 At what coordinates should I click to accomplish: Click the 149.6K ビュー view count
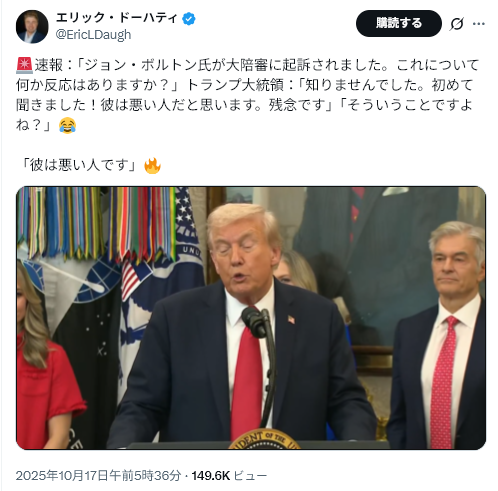(229, 475)
